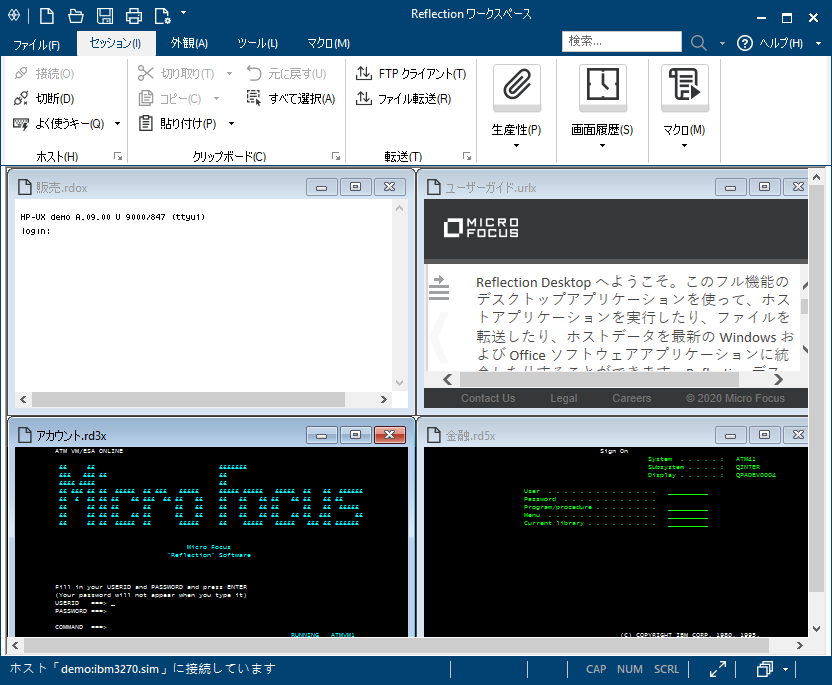832x685 pixels.
Task: Click the Legal link in user guide footer
Action: (564, 398)
